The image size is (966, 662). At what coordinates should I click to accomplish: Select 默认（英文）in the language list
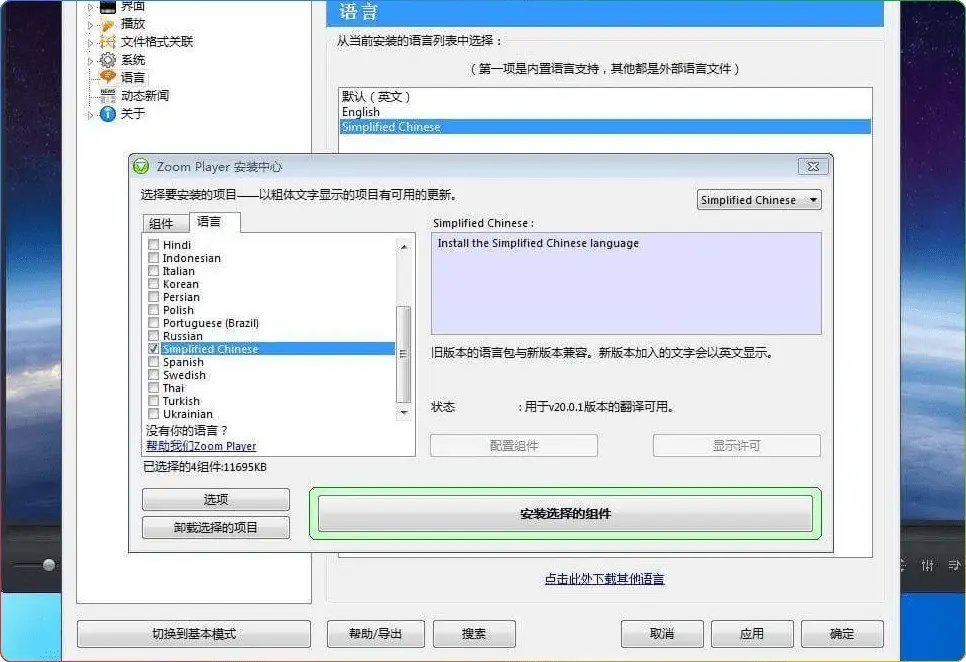click(x=604, y=96)
